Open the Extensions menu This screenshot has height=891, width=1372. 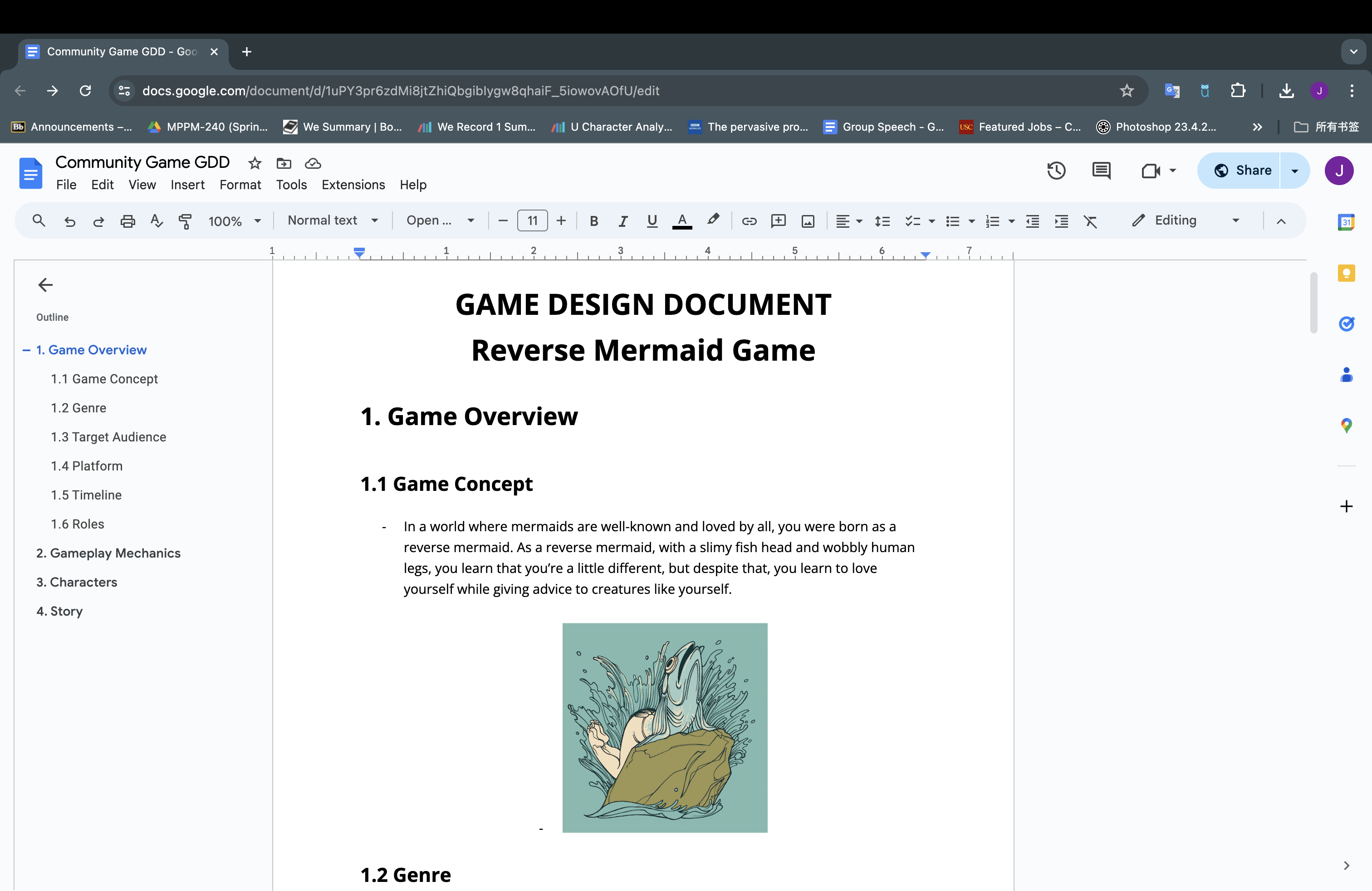tap(353, 185)
